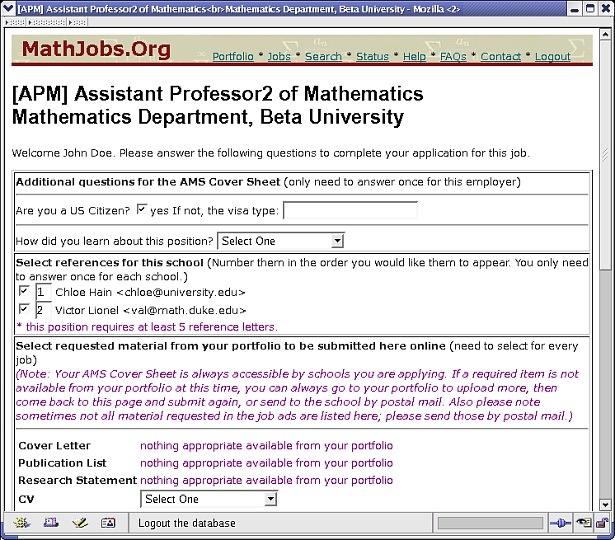Open the Search navigation link

[324, 56]
